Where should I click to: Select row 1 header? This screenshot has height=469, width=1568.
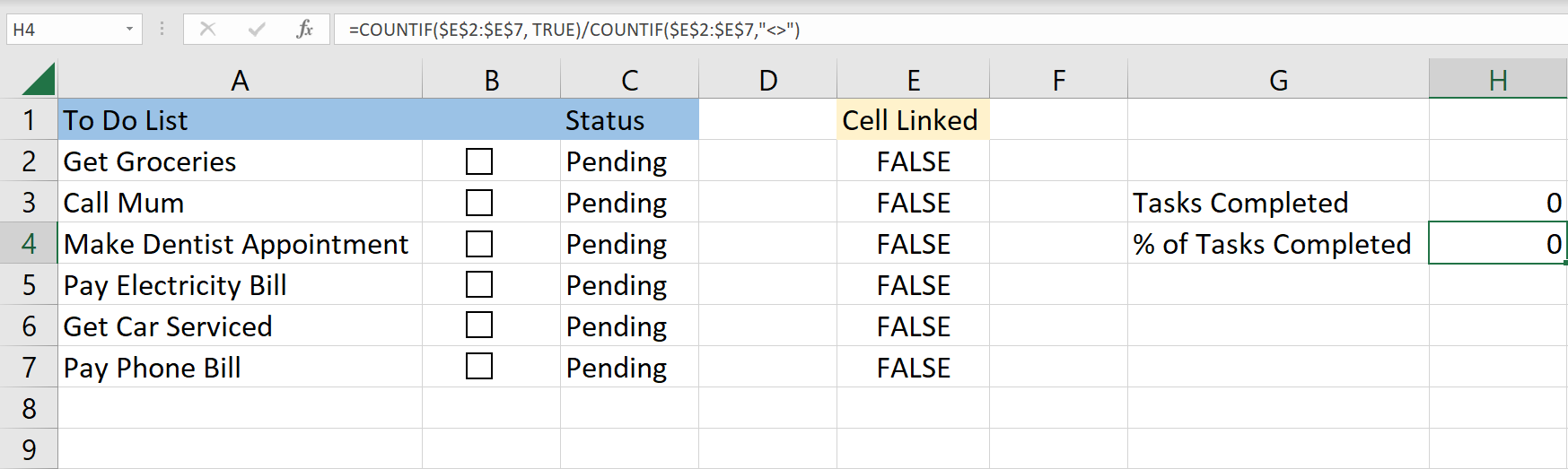pos(29,120)
